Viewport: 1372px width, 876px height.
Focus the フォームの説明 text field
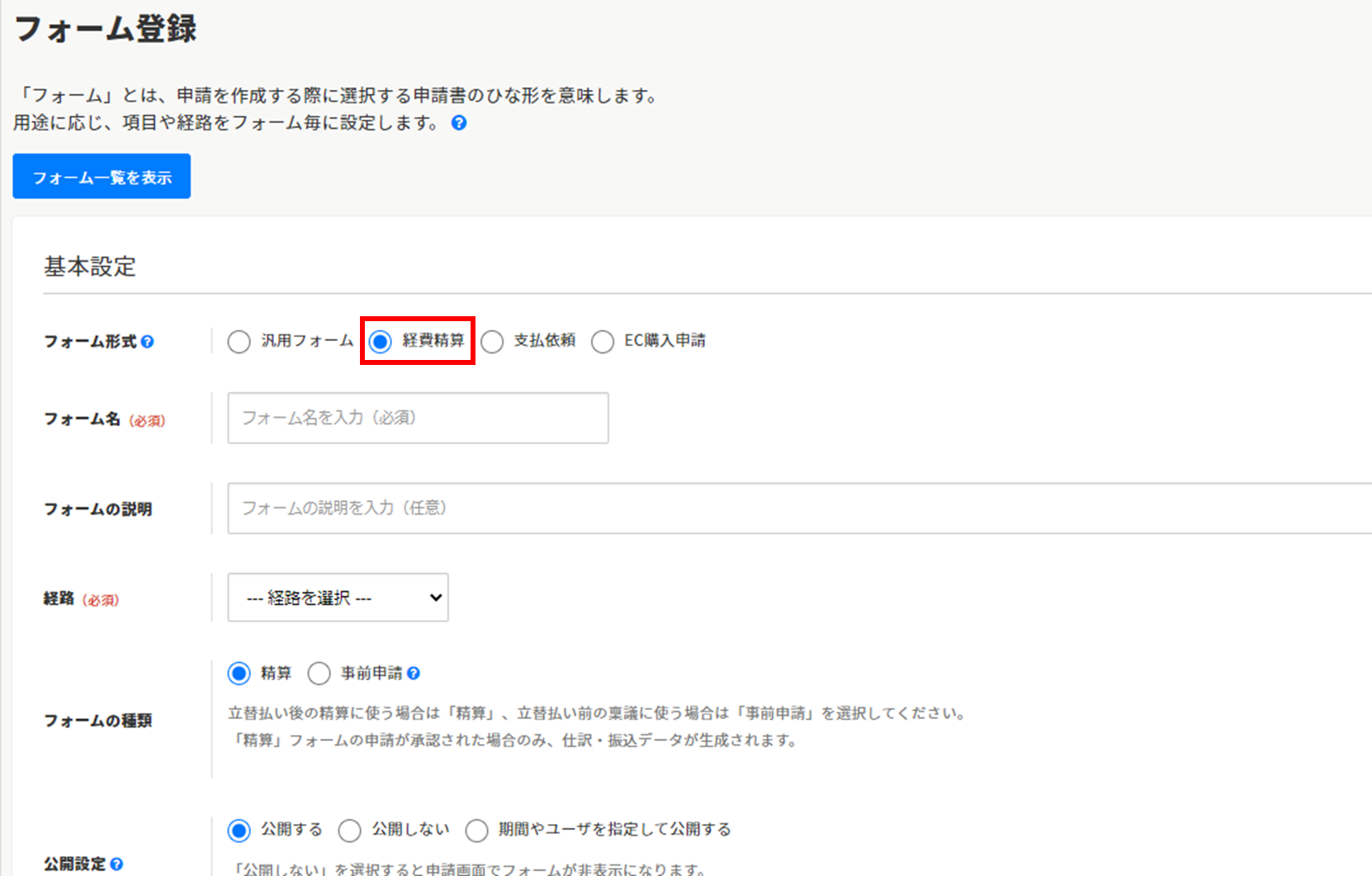799,509
